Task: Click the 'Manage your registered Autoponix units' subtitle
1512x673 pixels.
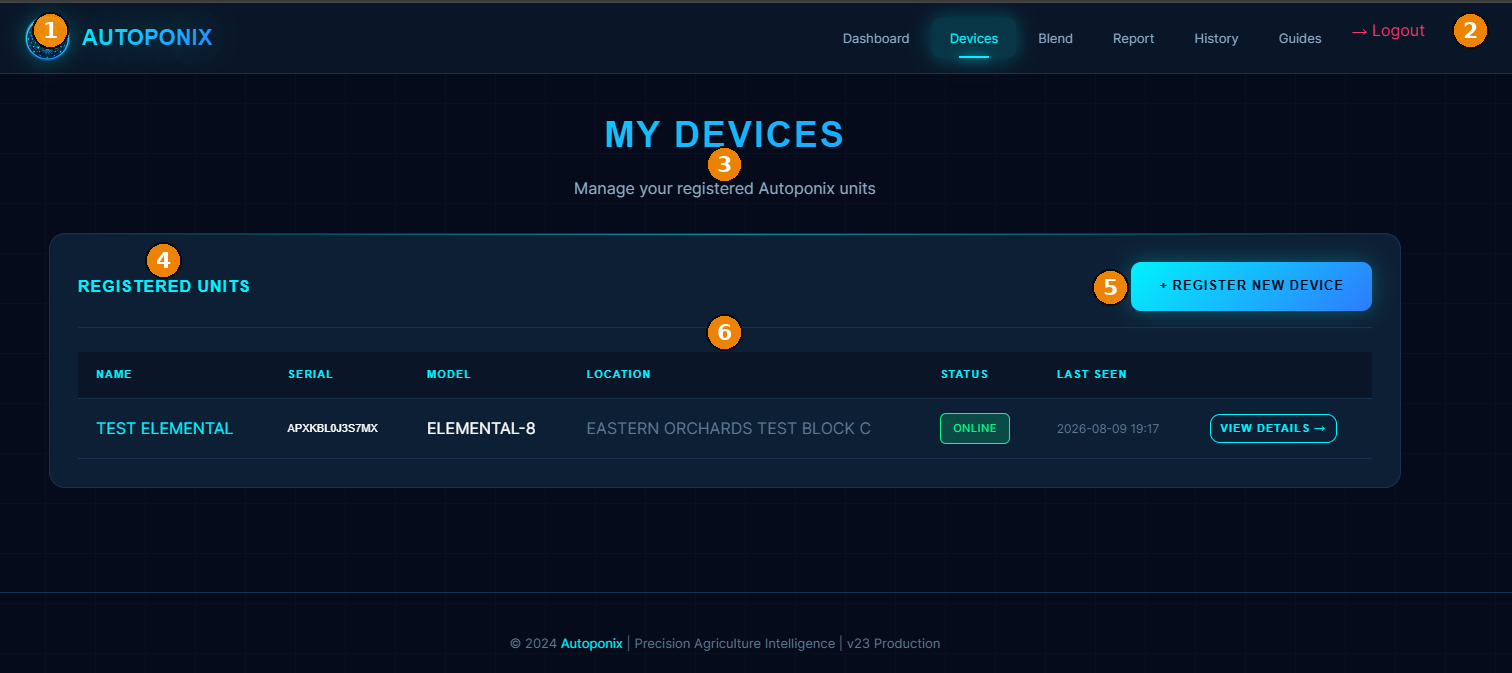Action: point(725,188)
